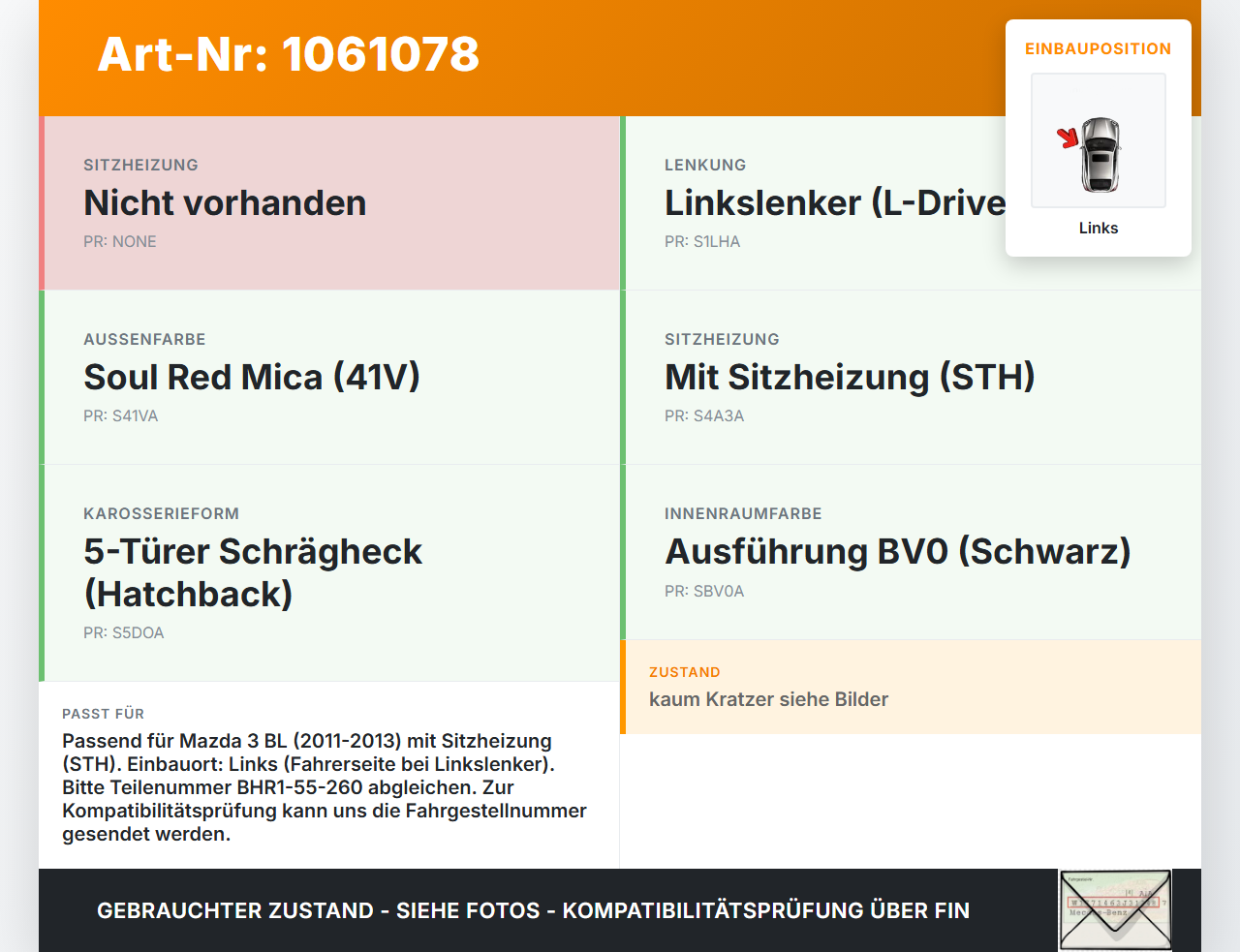Click the PR: S4A3A code
The height and width of the screenshot is (952, 1240).
pyautogui.click(x=704, y=415)
